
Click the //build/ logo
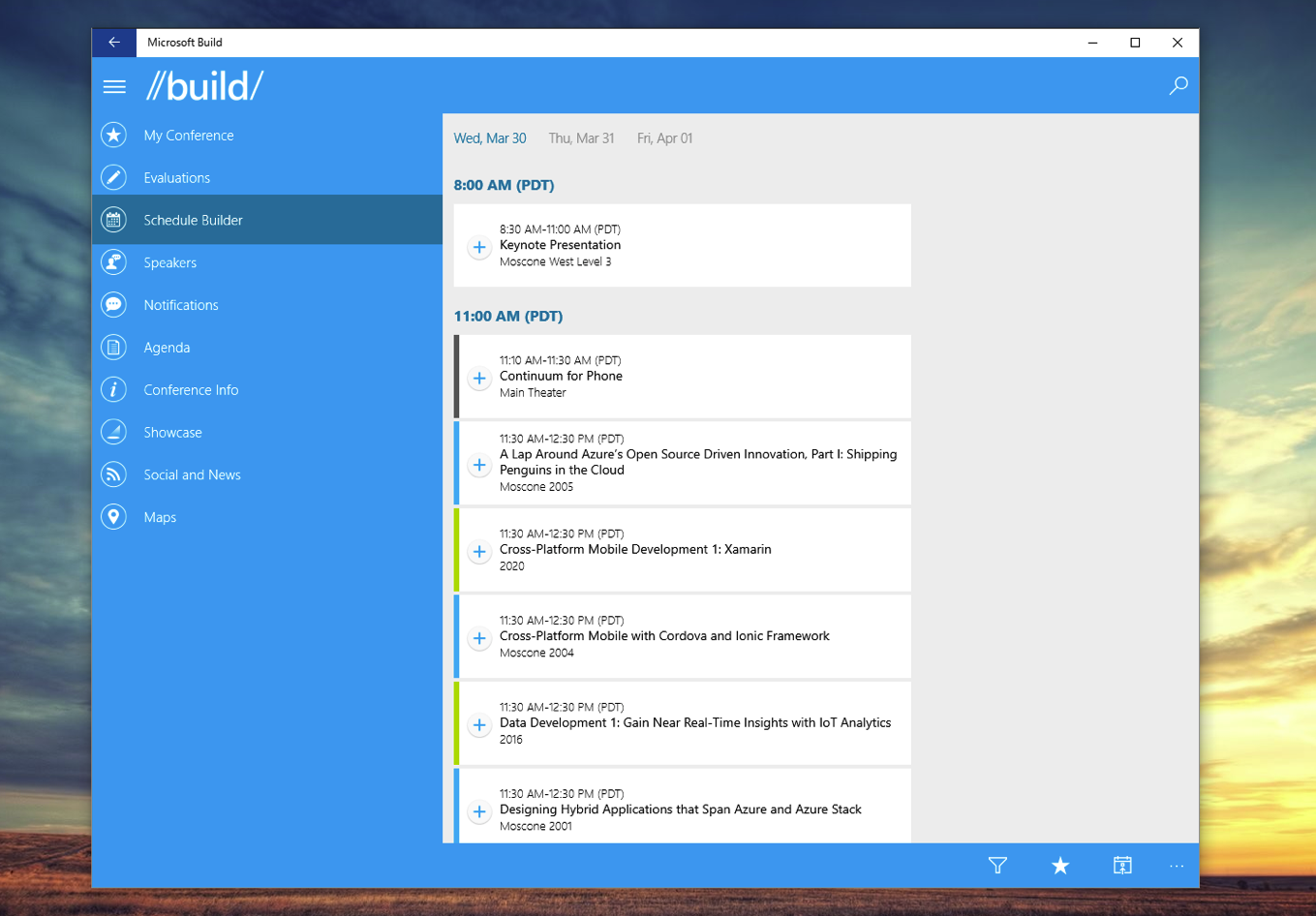click(x=204, y=86)
